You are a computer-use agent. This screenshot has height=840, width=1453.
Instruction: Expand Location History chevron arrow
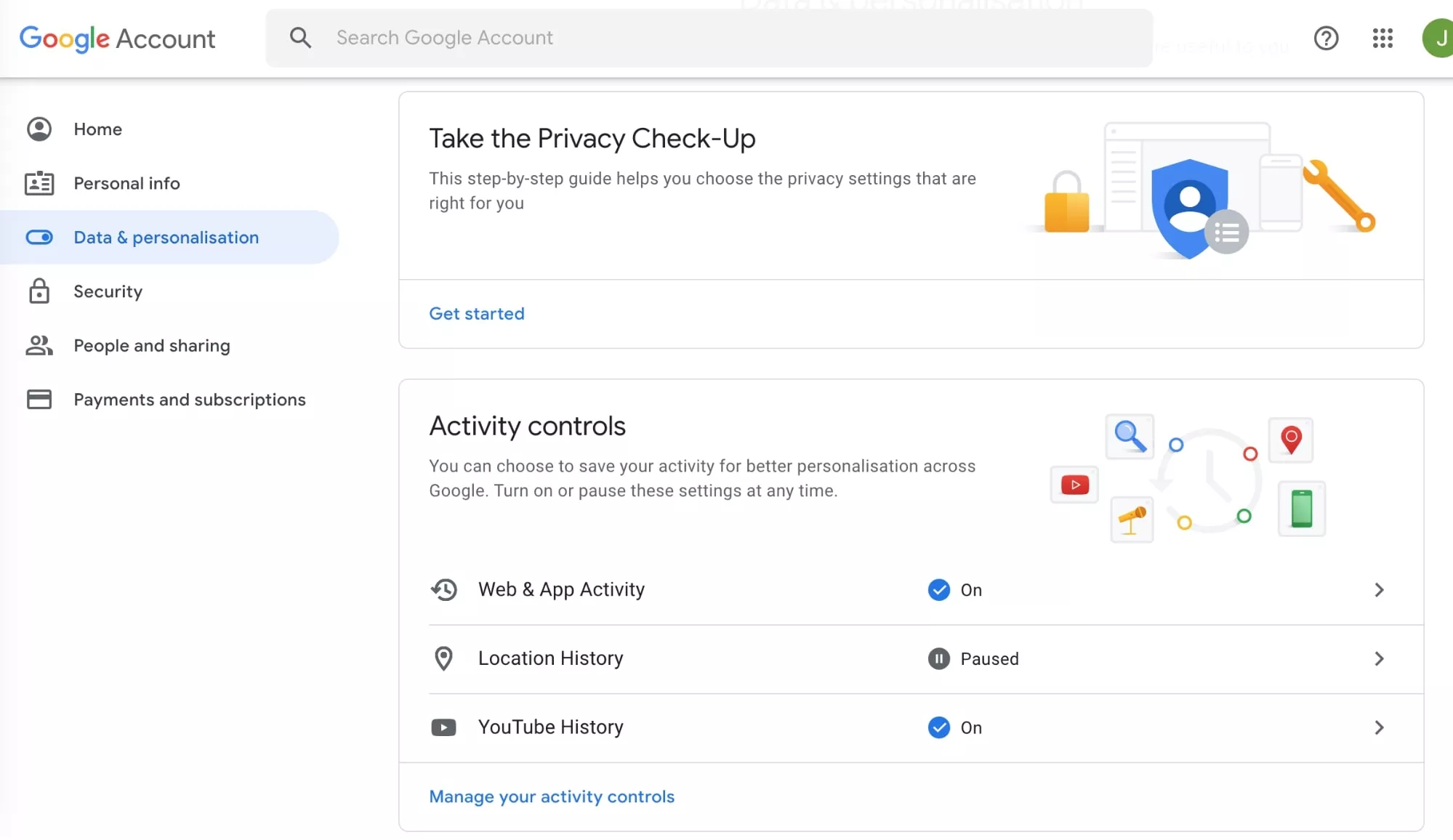[x=1379, y=658]
